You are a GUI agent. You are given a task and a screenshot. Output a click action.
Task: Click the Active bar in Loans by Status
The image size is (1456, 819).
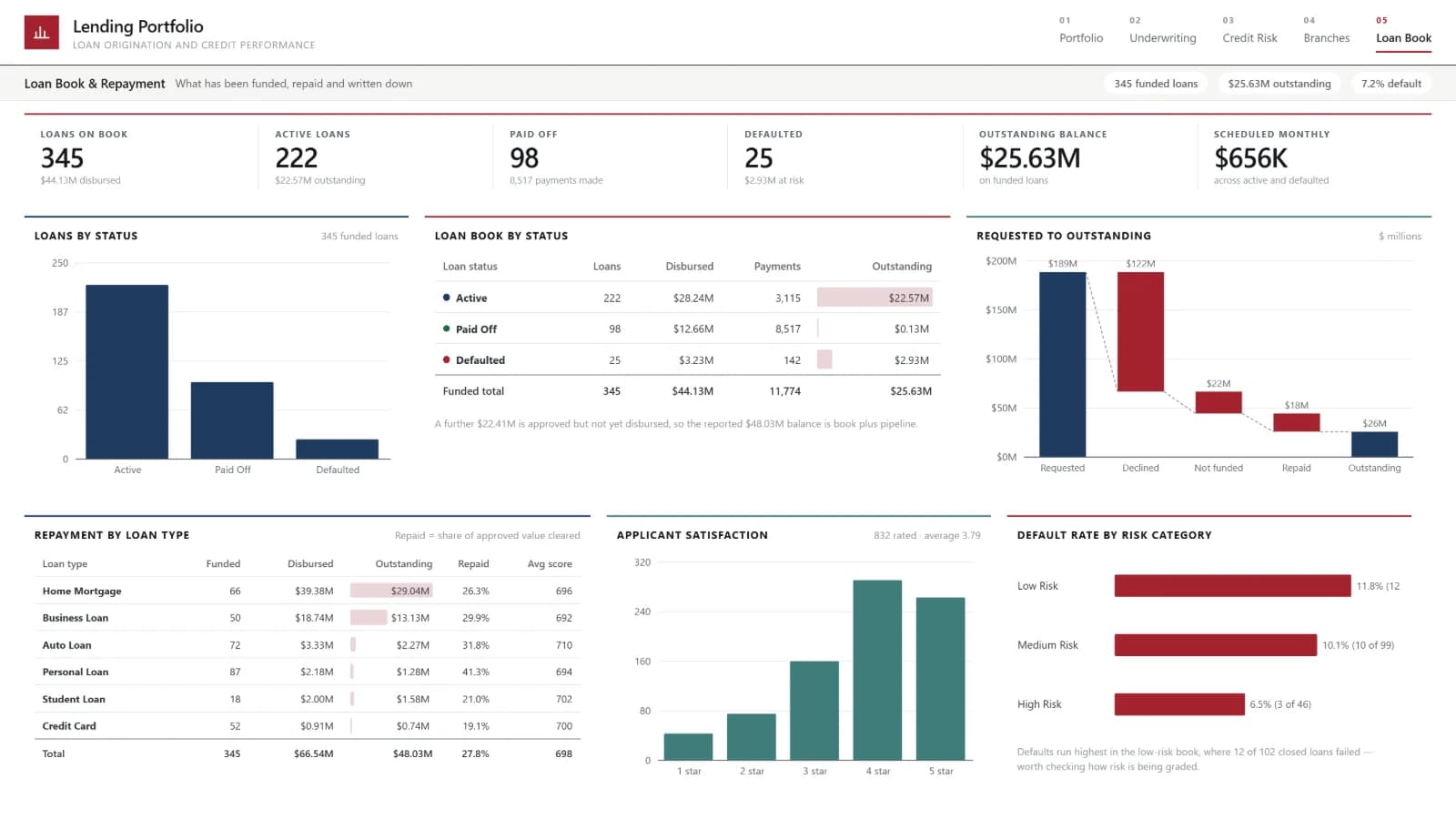127,371
